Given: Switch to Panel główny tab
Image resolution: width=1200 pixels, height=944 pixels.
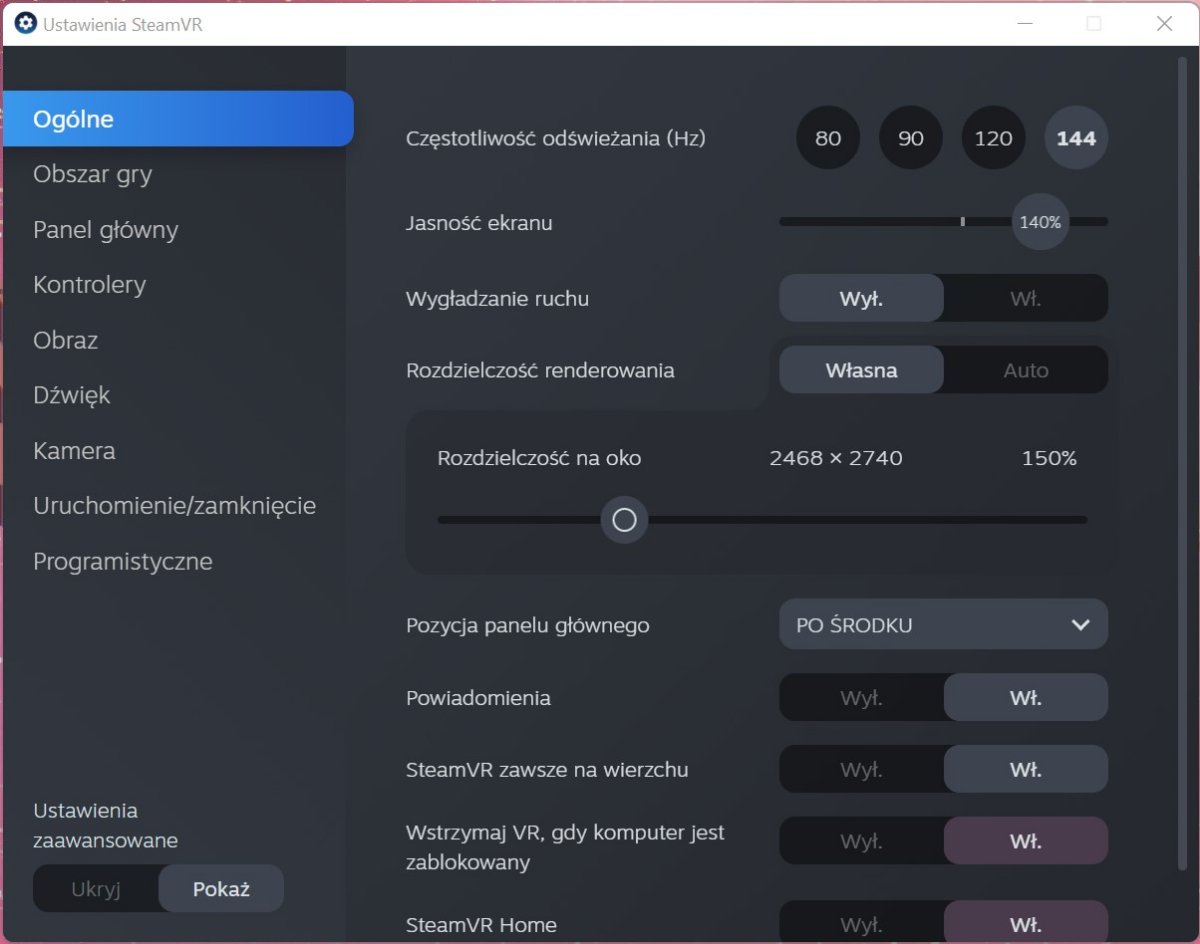Looking at the screenshot, I should tap(105, 230).
